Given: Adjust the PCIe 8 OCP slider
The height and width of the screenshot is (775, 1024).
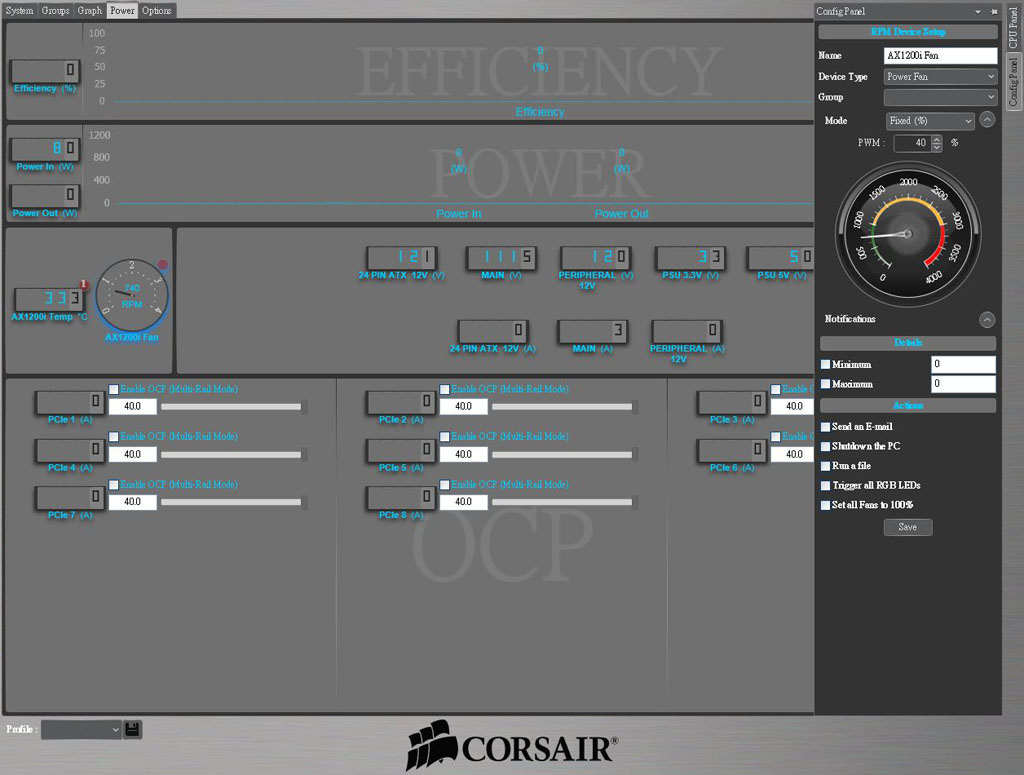Looking at the screenshot, I should 565,502.
